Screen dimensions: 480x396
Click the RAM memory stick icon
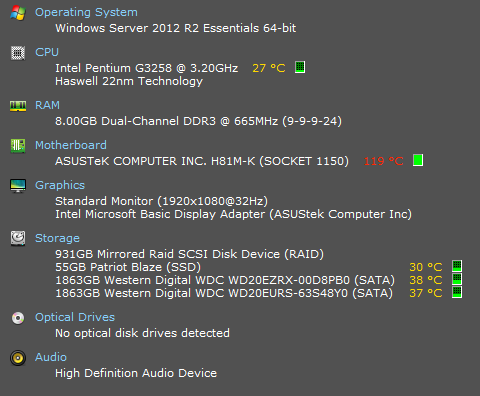18,106
